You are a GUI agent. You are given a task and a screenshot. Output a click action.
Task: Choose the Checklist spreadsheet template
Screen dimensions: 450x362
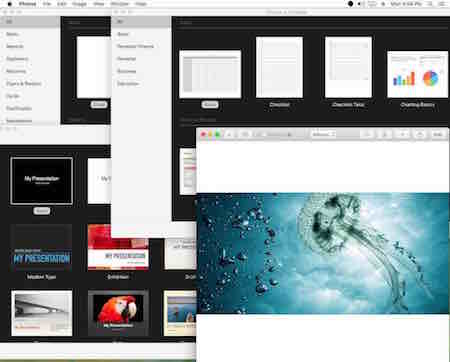pyautogui.click(x=279, y=67)
